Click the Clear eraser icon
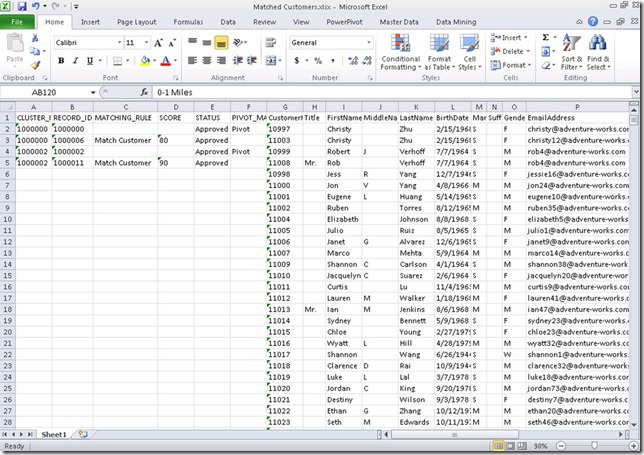The image size is (644, 455). coord(546,65)
